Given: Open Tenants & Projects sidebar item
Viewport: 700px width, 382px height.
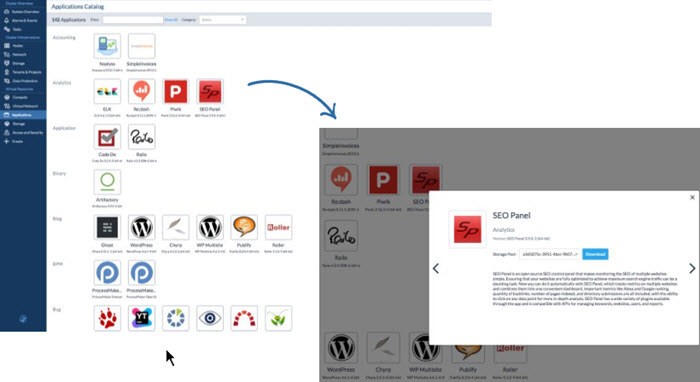Looking at the screenshot, I should 26,72.
